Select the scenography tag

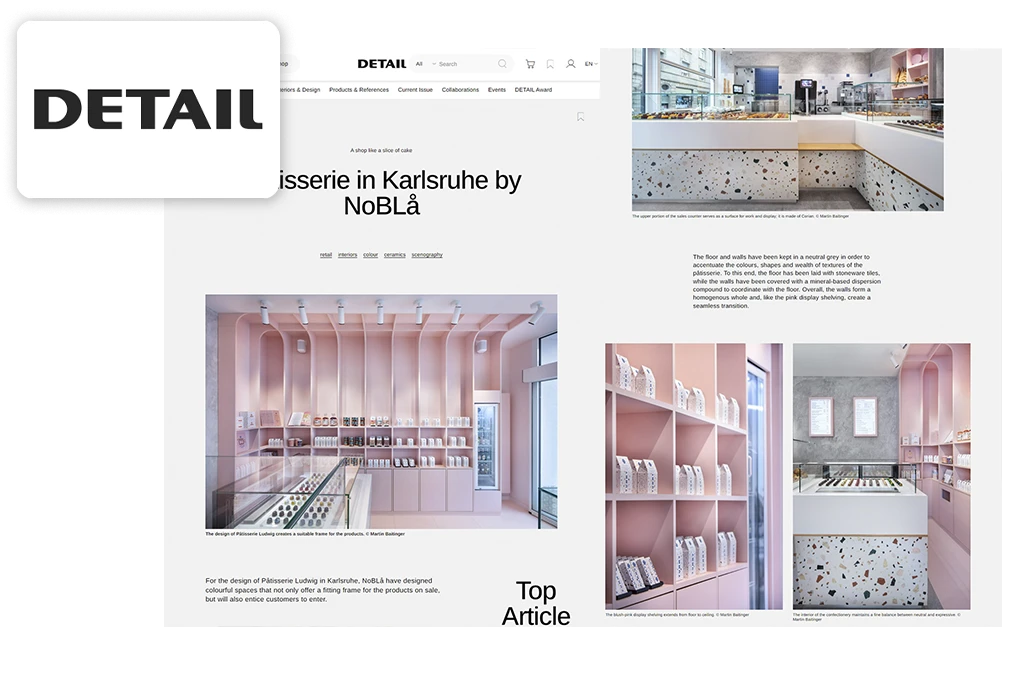pos(427,255)
